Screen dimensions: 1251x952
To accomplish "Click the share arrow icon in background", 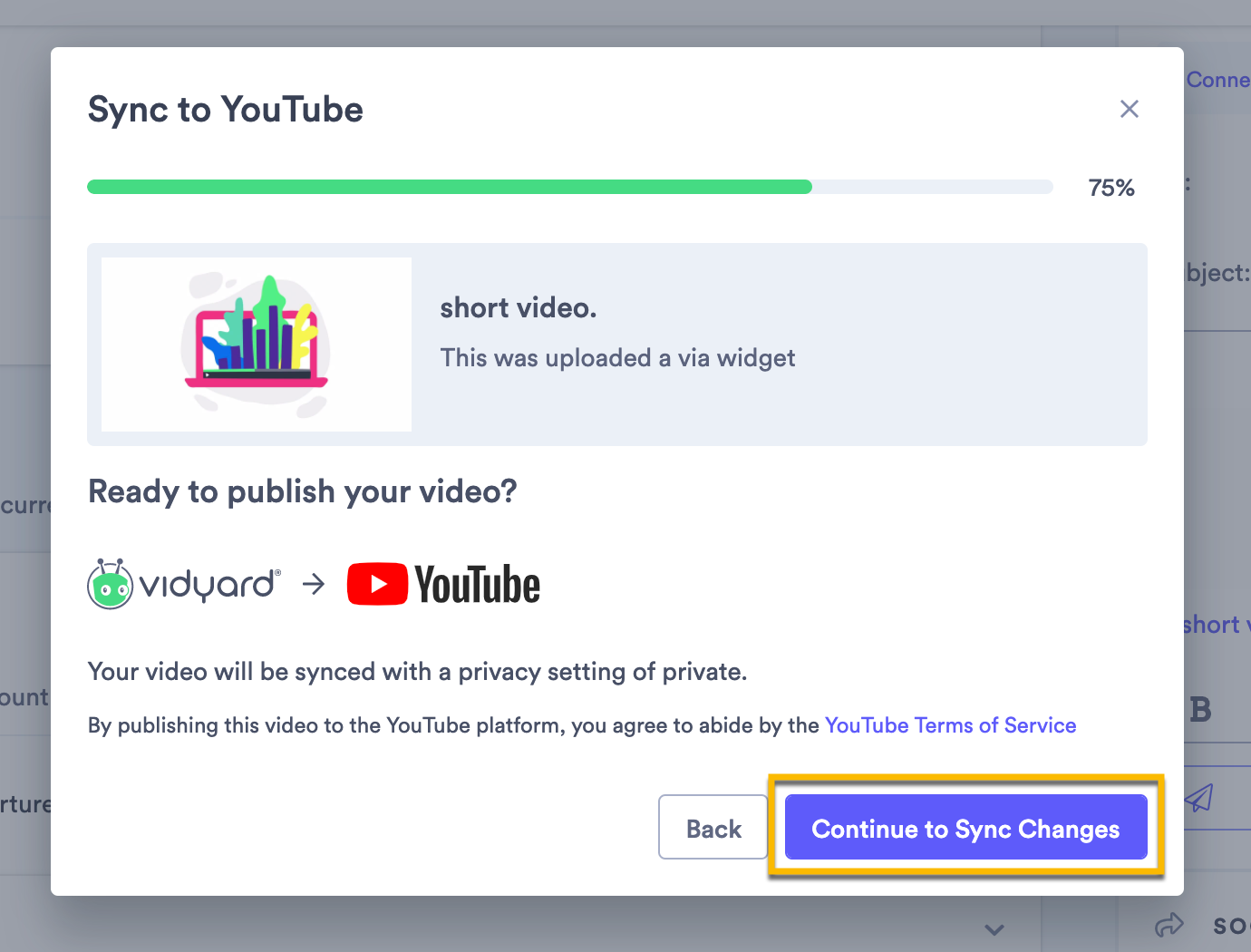I will tap(1169, 925).
